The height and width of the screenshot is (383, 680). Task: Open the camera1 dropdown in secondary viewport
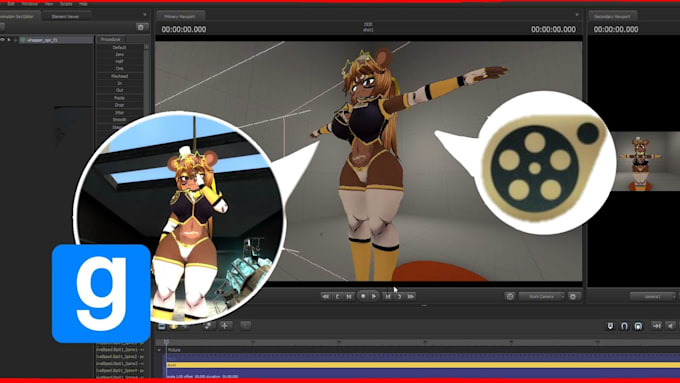[653, 297]
